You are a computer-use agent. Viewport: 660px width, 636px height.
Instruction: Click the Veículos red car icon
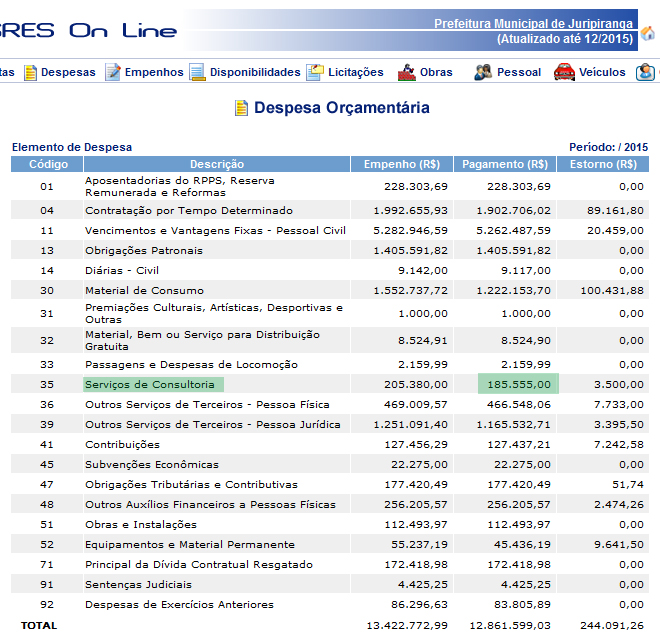click(564, 72)
